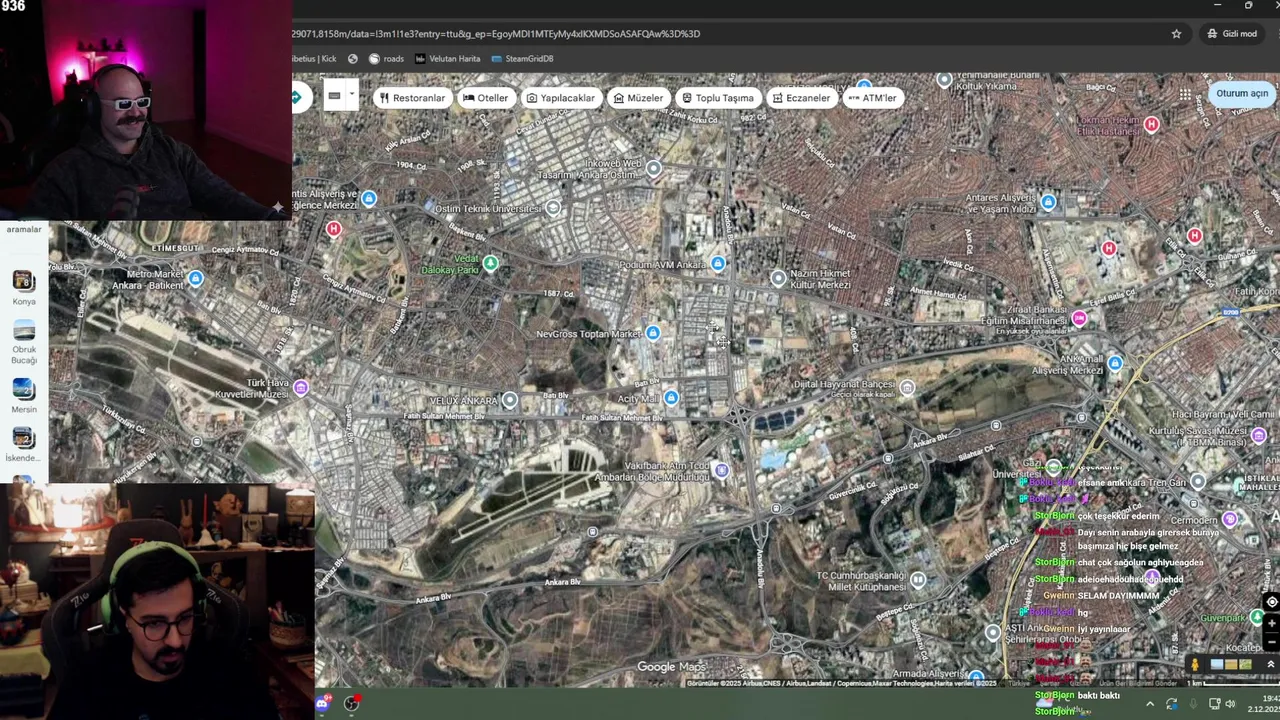Open the SteamGridDB bookmark

click(x=522, y=58)
